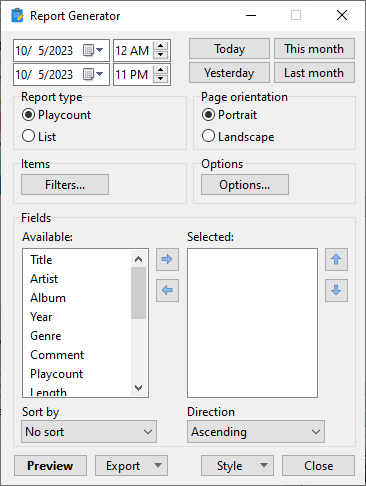366x486 pixels.
Task: Increase start hour 12 AM spinner up
Action: [x=161, y=46]
